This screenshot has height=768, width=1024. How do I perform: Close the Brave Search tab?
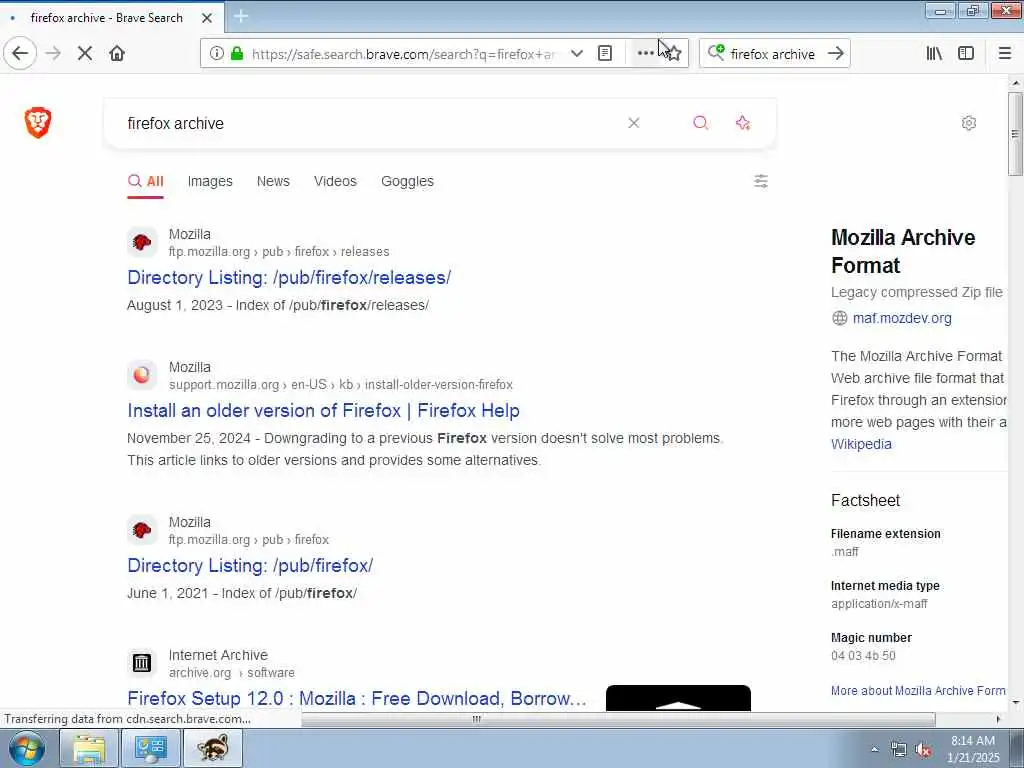207,18
